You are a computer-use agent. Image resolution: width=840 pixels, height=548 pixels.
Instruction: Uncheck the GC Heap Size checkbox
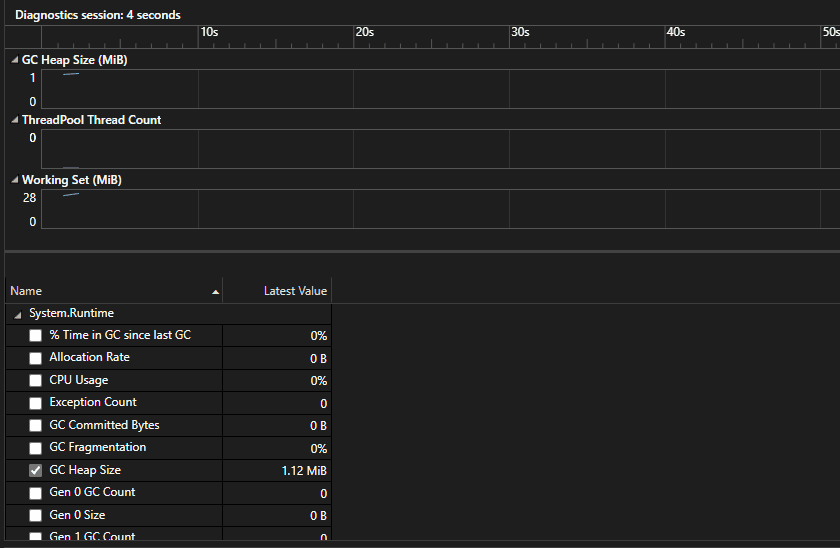35,470
